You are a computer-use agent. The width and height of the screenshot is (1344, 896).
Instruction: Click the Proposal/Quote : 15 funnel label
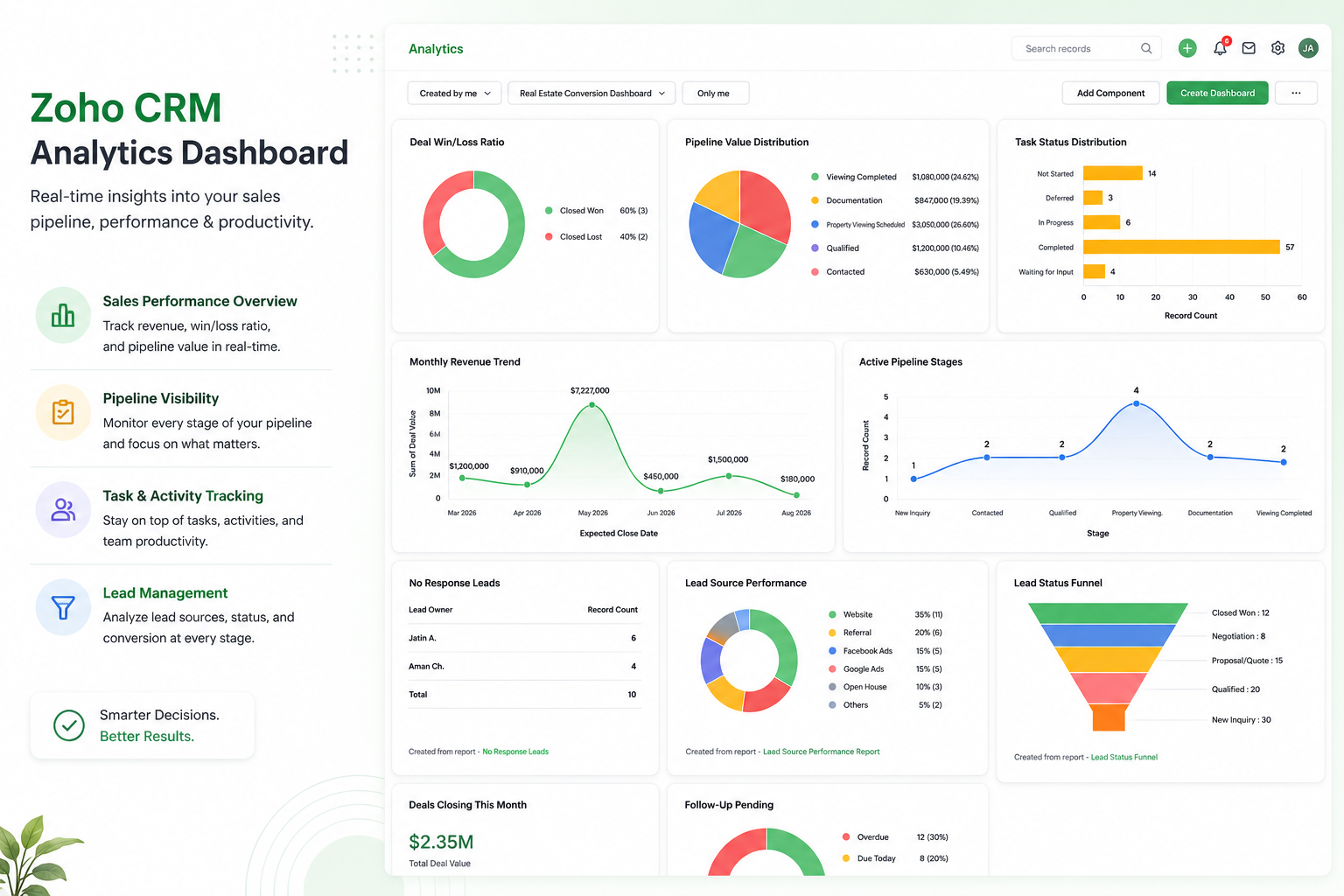(1247, 661)
